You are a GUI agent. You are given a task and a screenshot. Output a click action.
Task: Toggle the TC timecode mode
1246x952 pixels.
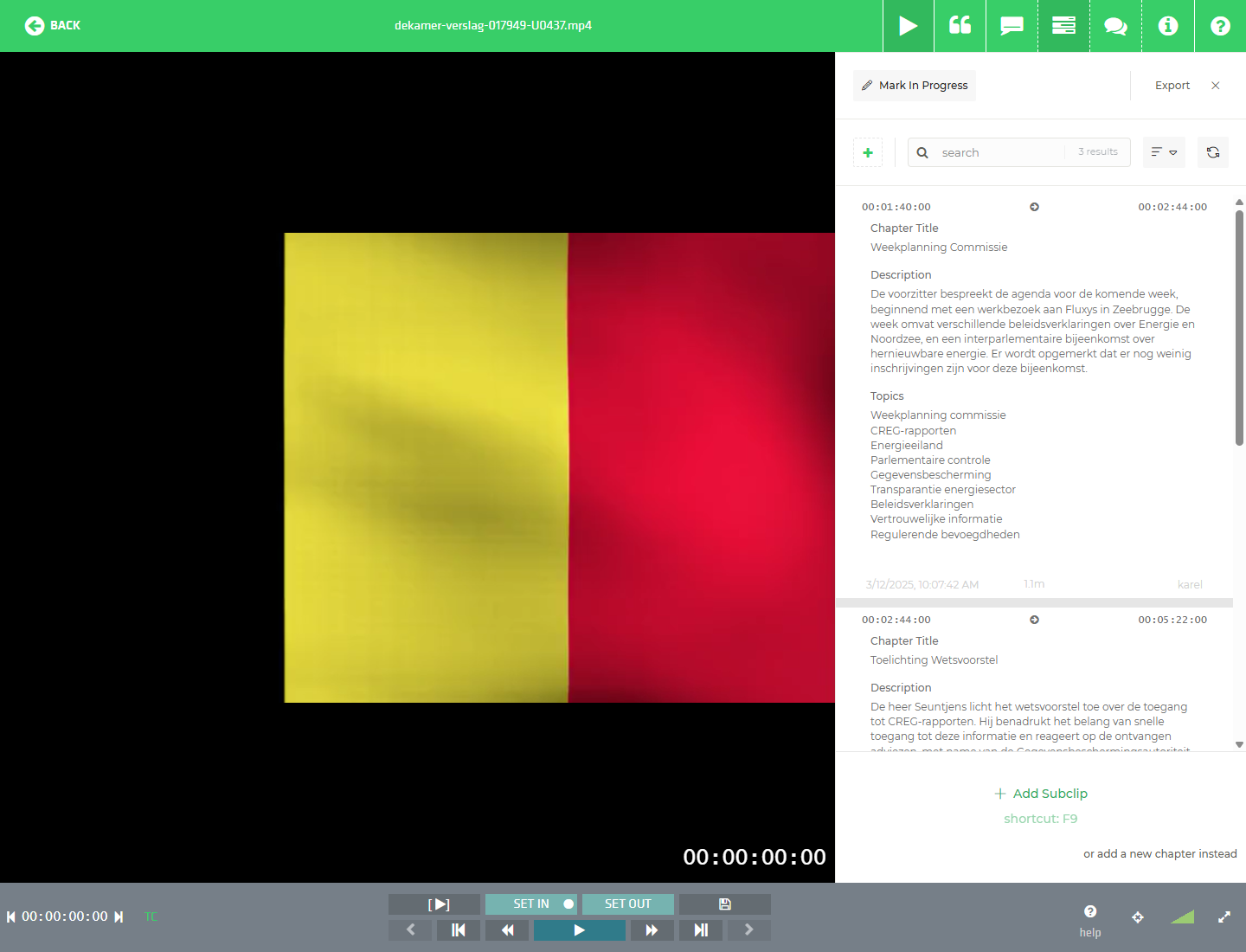(151, 917)
